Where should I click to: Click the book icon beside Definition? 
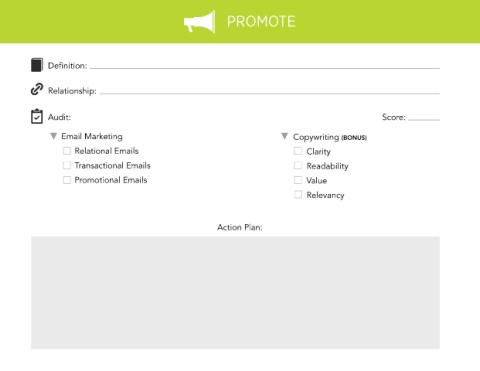pyautogui.click(x=37, y=65)
